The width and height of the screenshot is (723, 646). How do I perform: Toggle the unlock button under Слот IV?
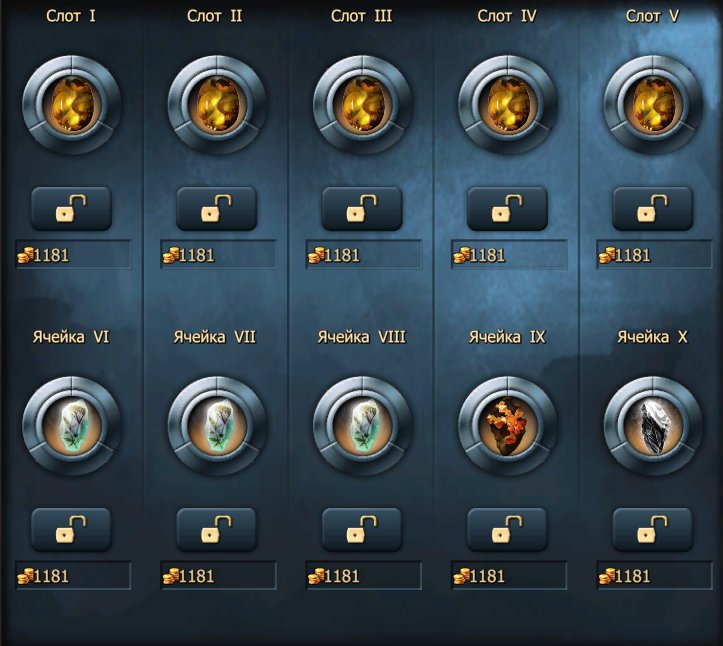pos(507,209)
